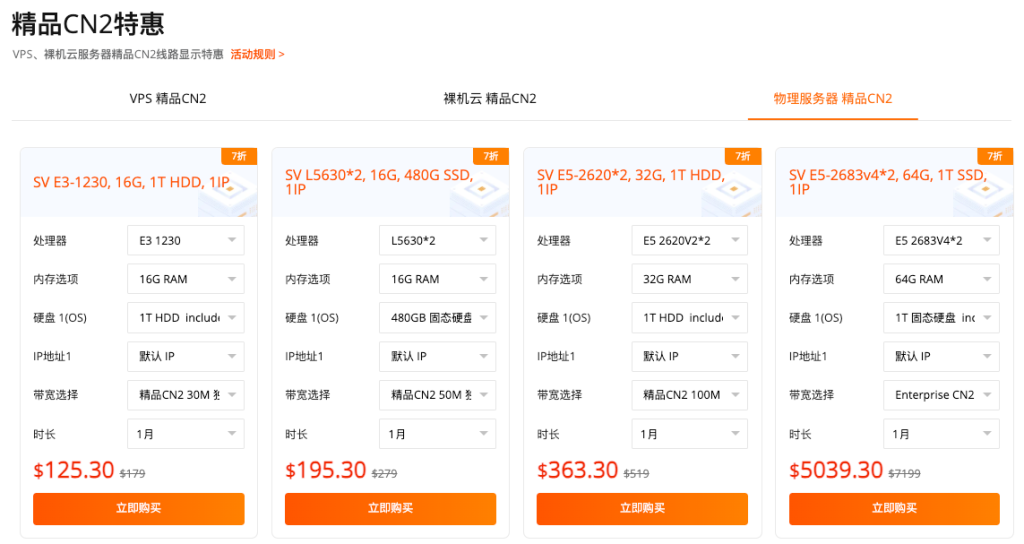Click the SV L5630*2, 16G, 480G SSD title
Screen dimensions: 1024x544
point(379,182)
